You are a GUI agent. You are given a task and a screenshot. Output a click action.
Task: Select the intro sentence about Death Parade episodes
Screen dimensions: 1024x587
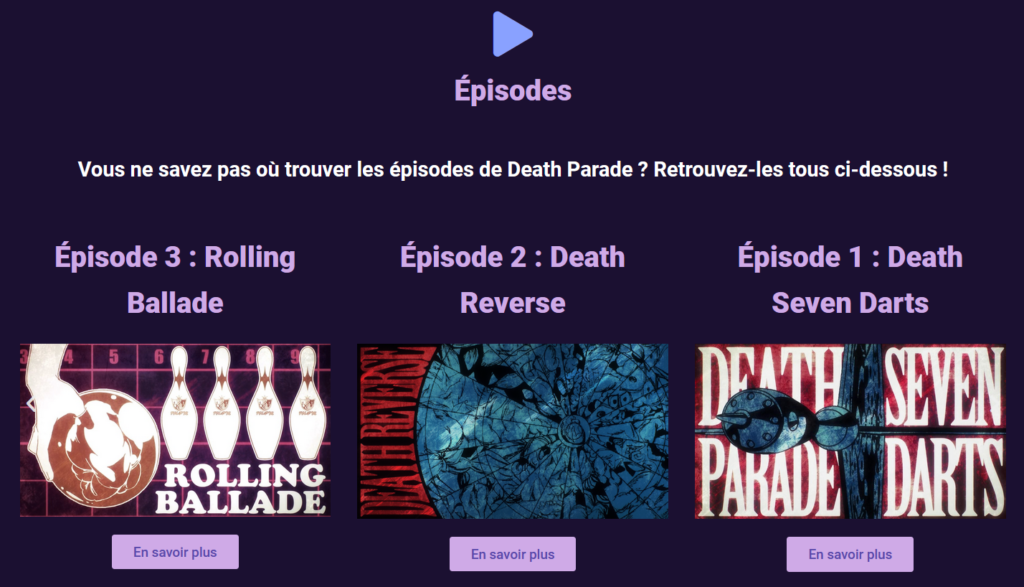coord(513,170)
